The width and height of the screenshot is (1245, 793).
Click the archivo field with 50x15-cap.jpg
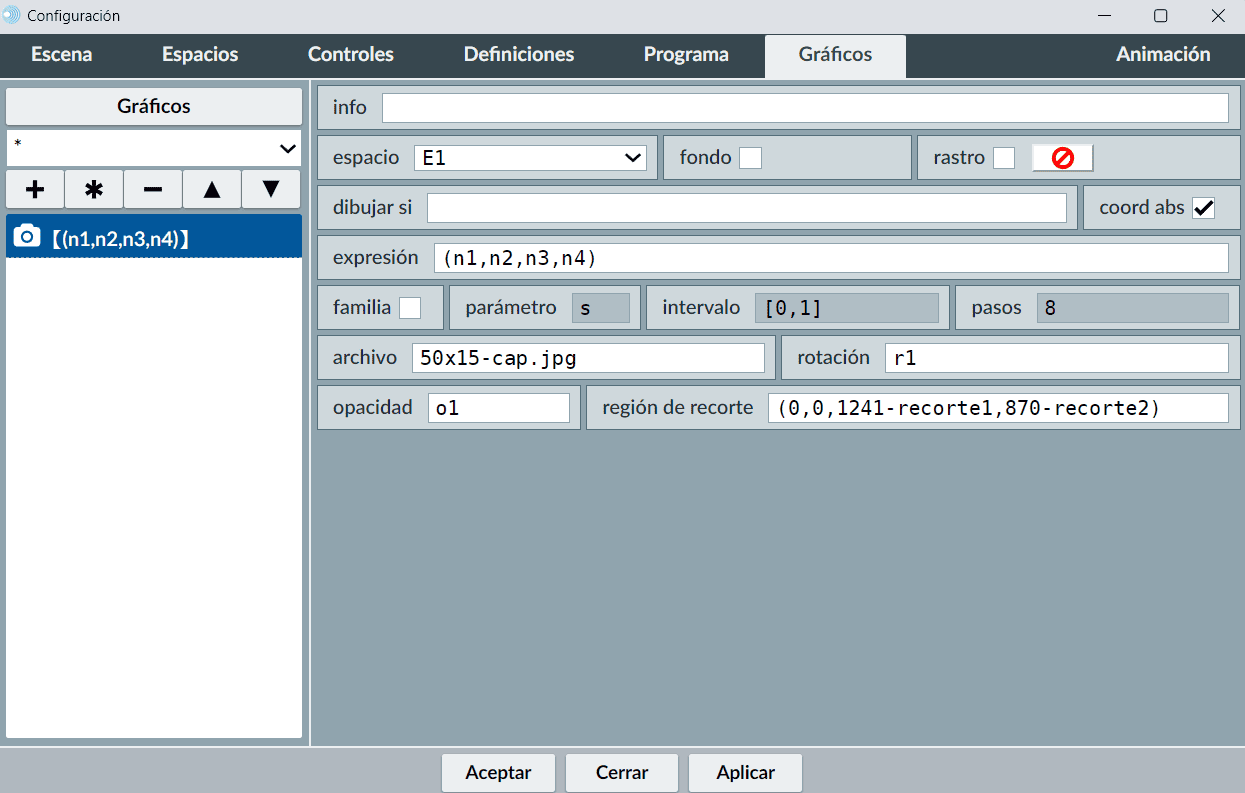[x=588, y=358]
